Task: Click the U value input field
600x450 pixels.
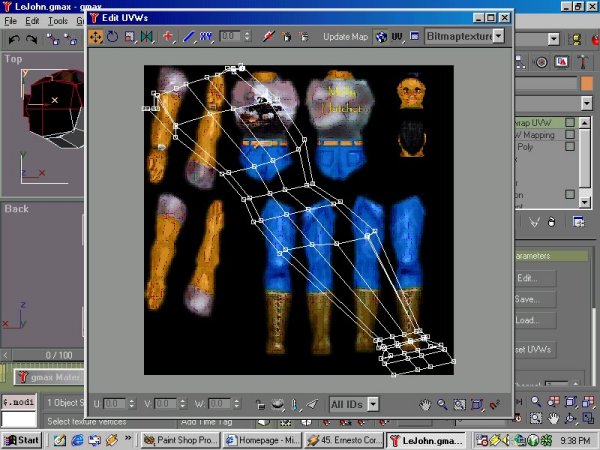Action: tap(114, 404)
